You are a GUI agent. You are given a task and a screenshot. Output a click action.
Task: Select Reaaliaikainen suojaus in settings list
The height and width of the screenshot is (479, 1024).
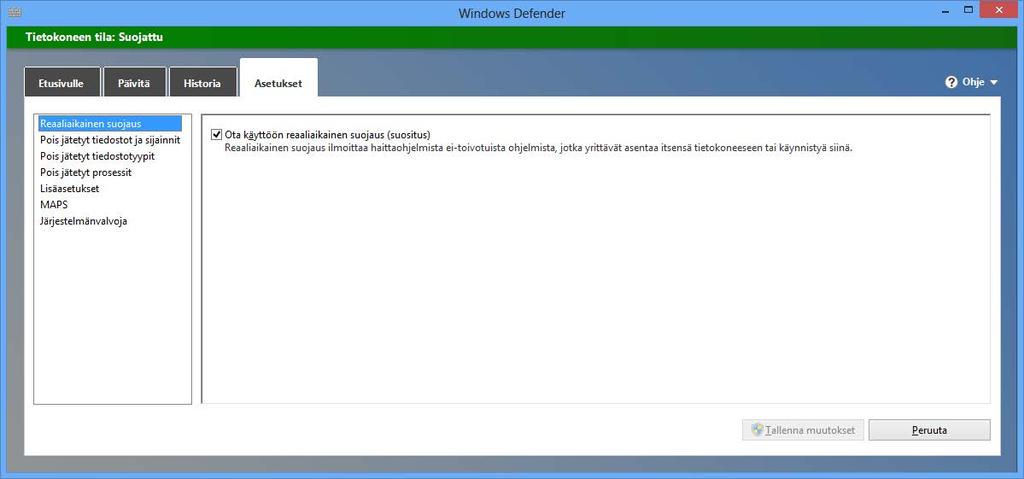(110, 124)
